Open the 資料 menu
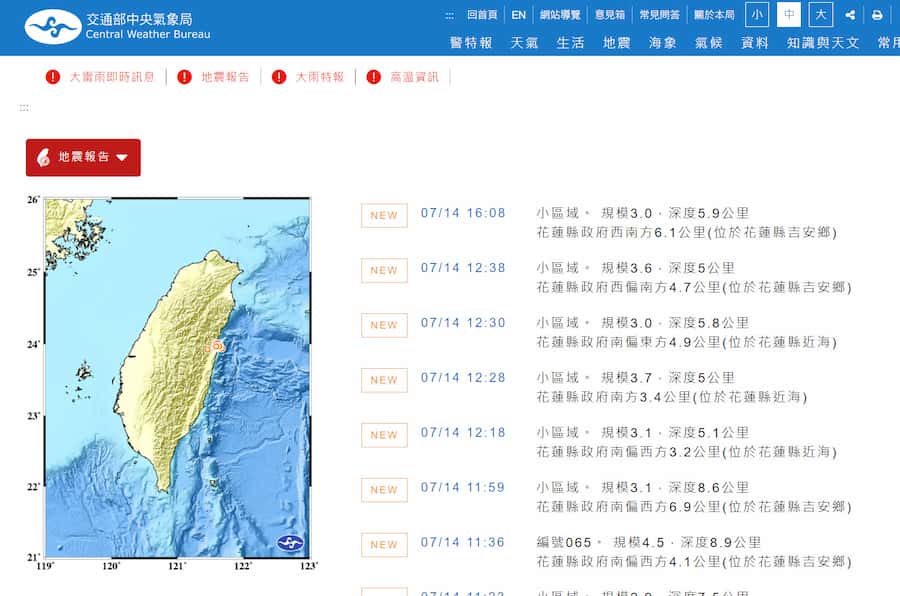This screenshot has height=596, width=900. (755, 43)
